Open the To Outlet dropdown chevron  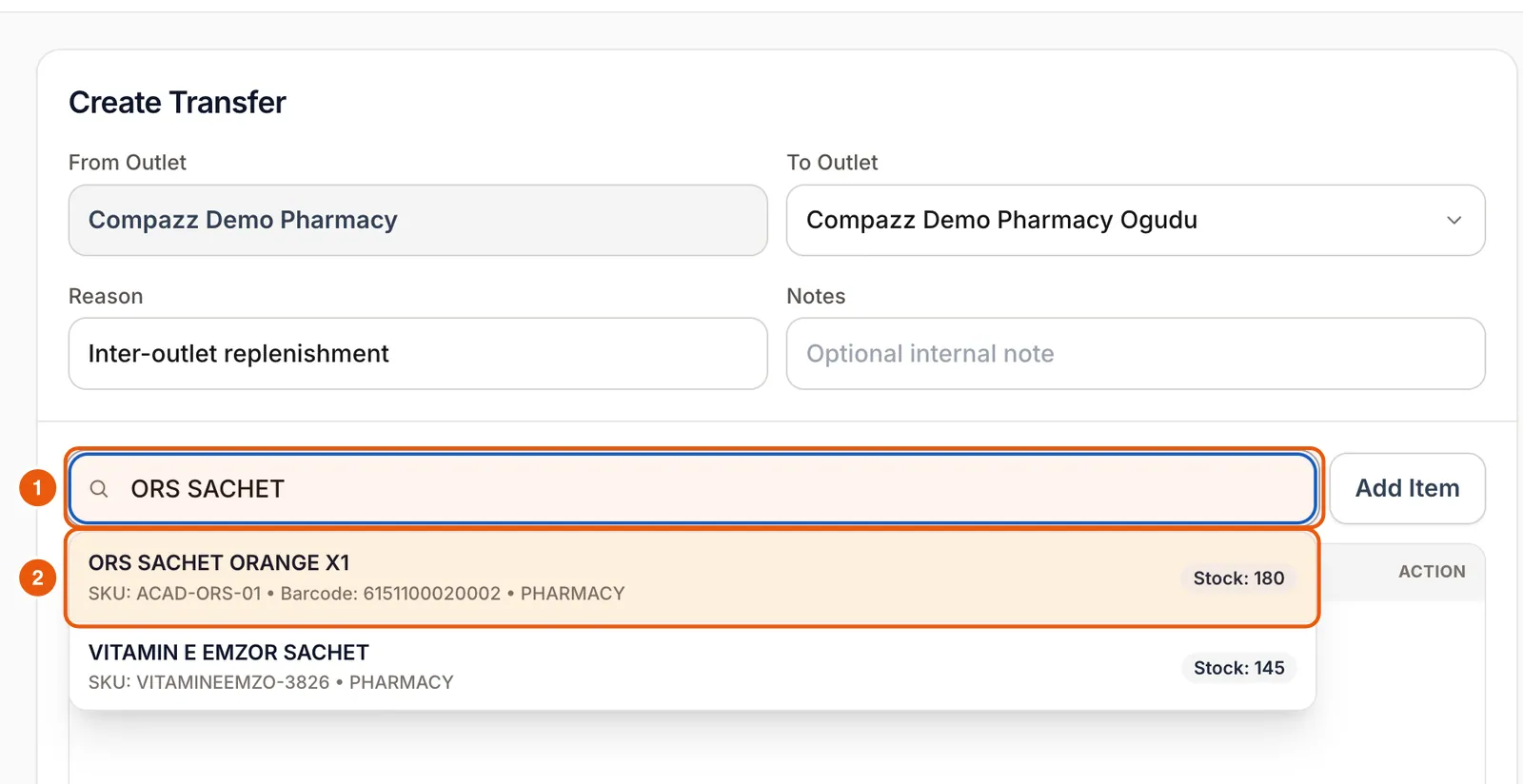pyautogui.click(x=1454, y=220)
